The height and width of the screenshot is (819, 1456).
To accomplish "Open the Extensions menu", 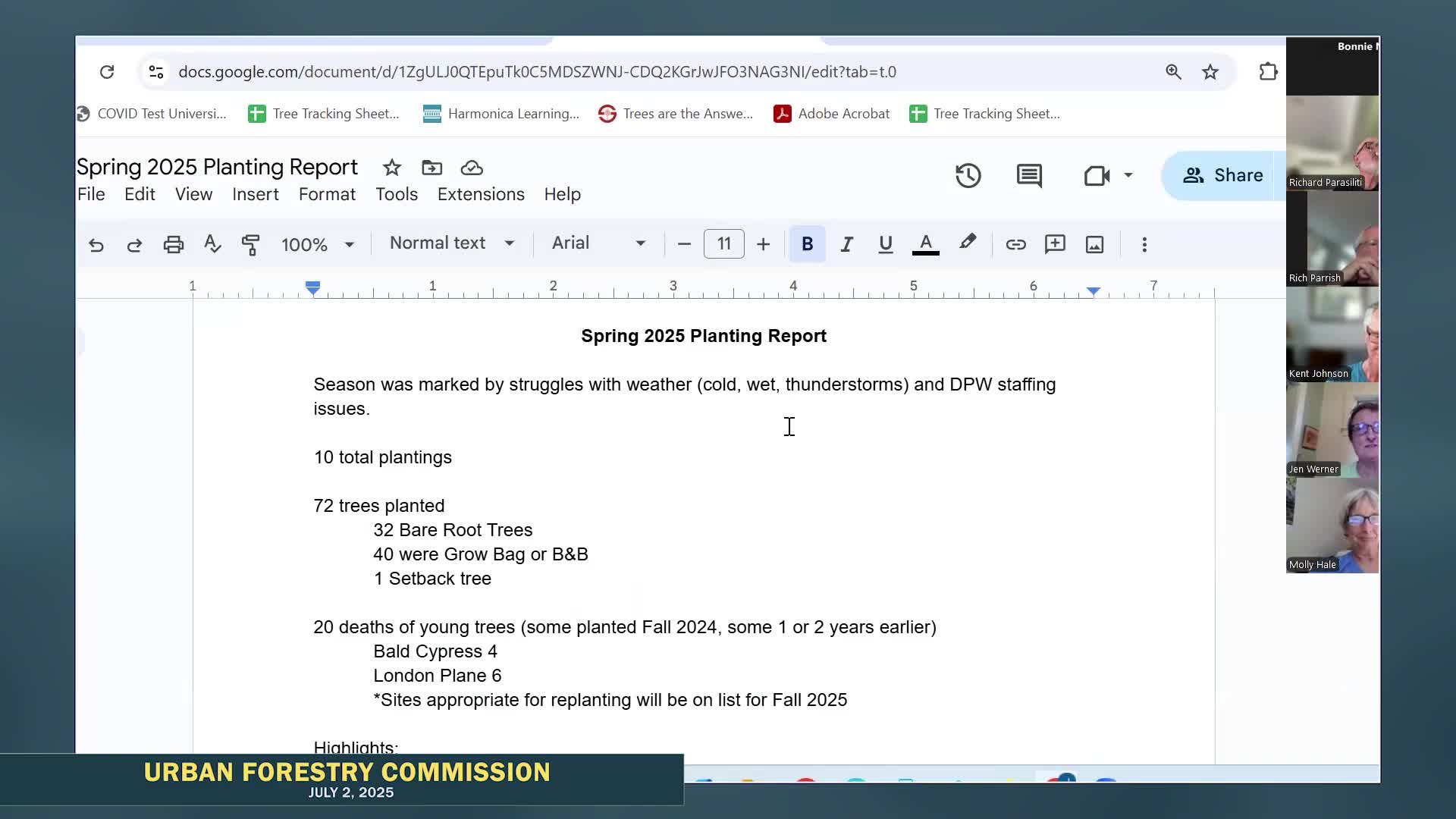I will 481,194.
